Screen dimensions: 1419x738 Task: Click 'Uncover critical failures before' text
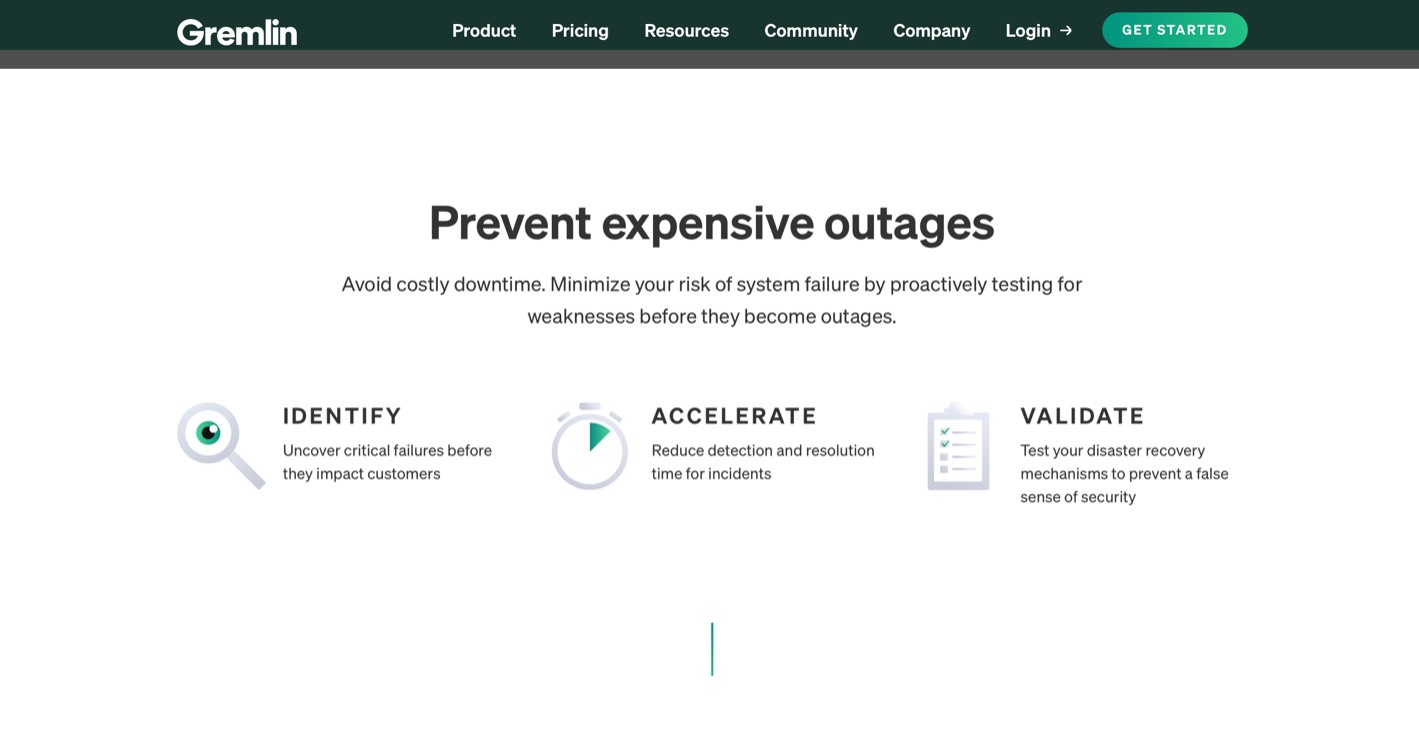click(x=387, y=450)
